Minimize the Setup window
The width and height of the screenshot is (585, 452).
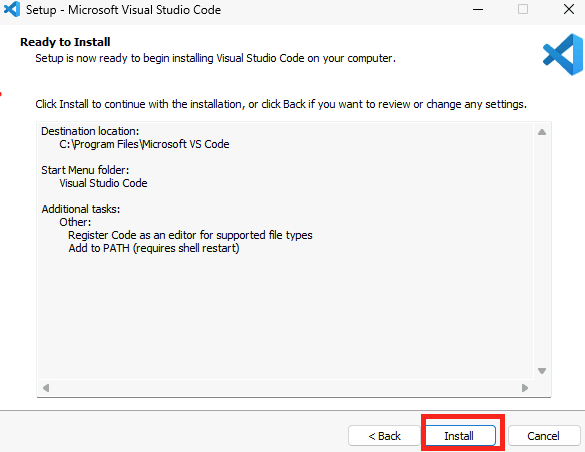[478, 9]
